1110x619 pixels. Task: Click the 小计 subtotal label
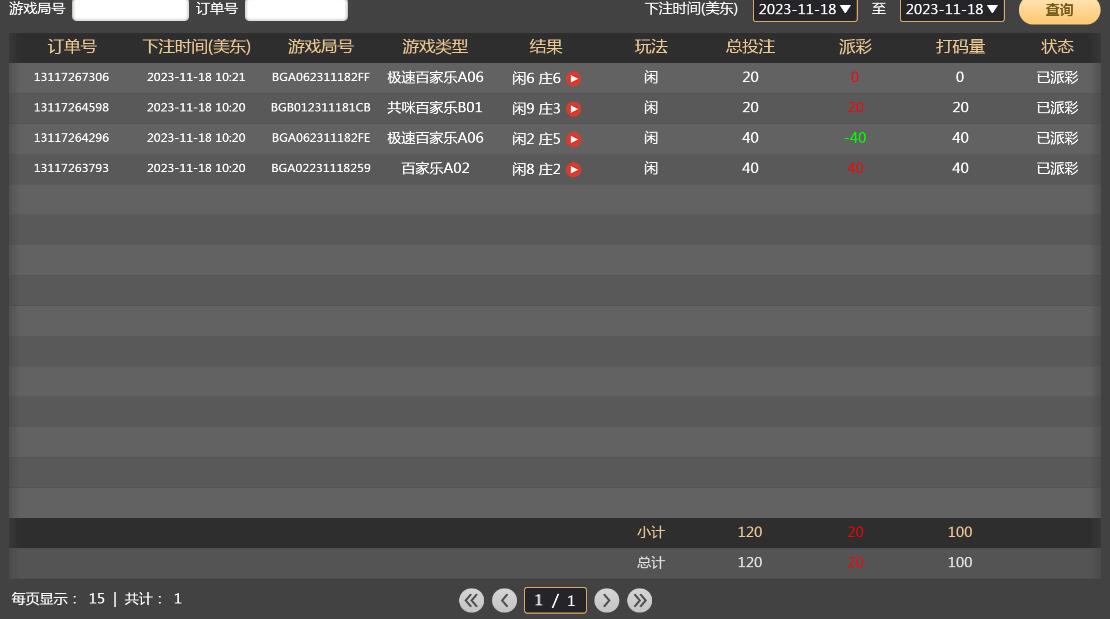click(x=651, y=533)
